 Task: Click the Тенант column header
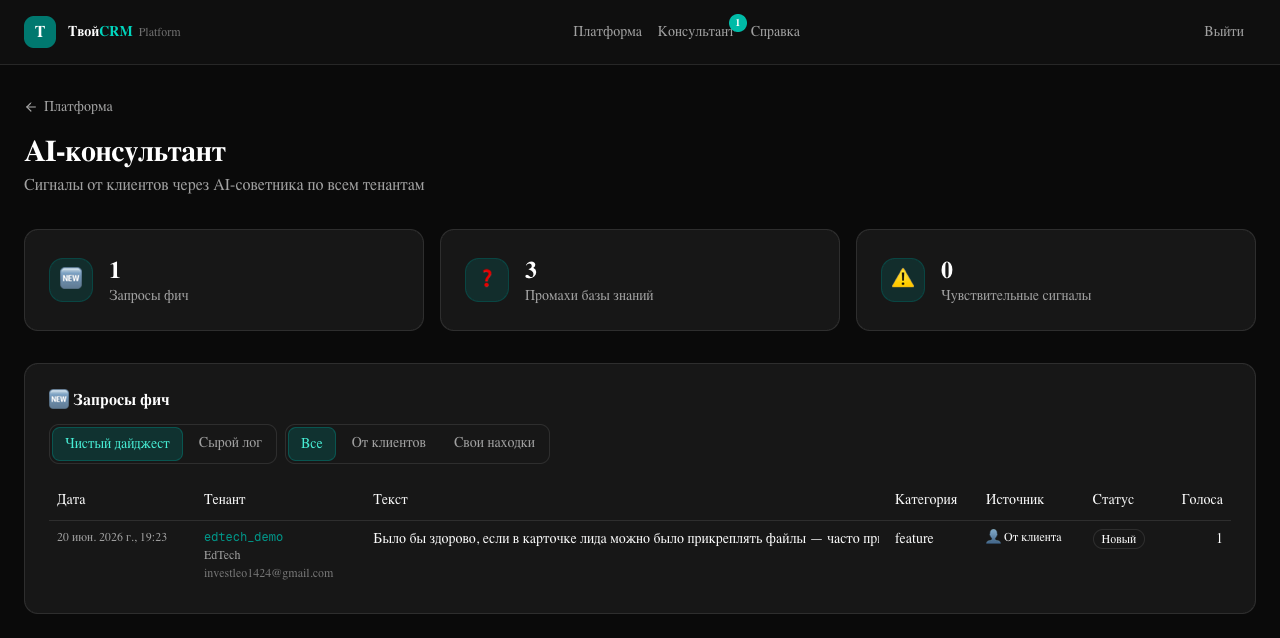point(225,499)
